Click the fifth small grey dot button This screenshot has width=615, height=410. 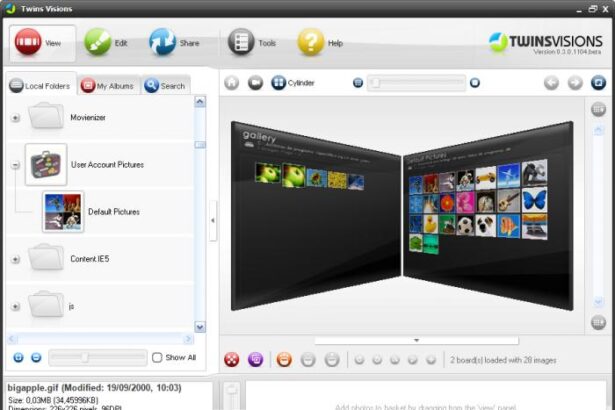click(x=431, y=360)
